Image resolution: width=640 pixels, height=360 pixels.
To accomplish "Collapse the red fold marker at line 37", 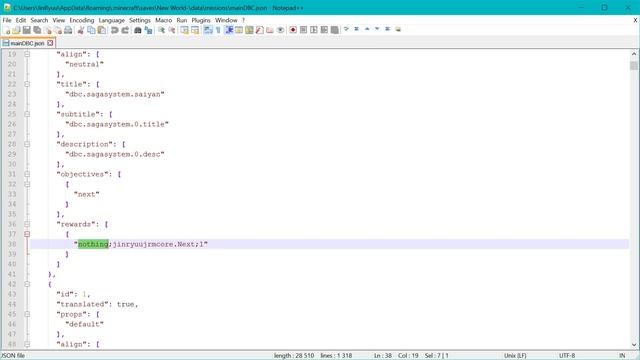I will tap(27, 234).
